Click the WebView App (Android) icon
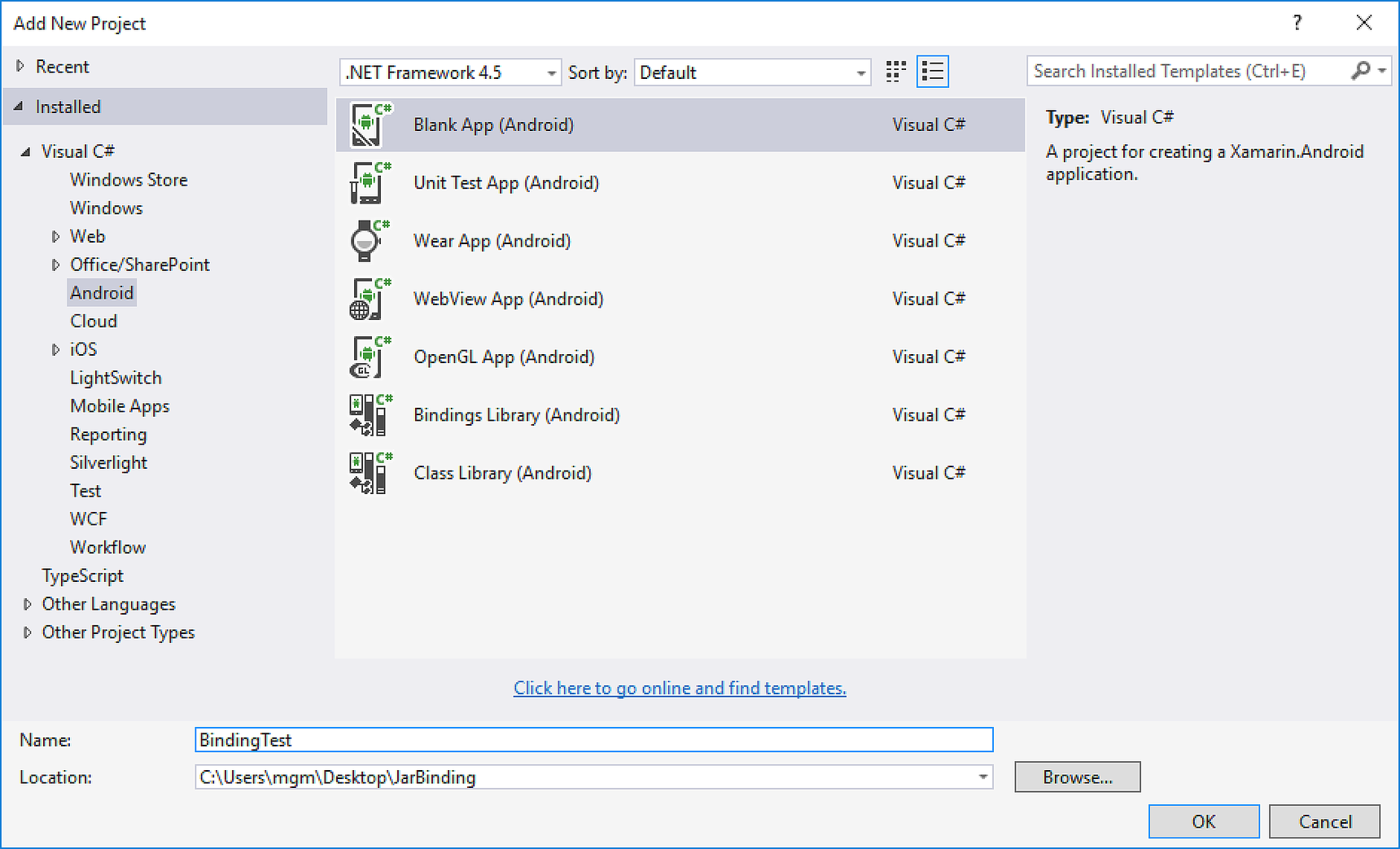Viewport: 1400px width, 849px height. coord(370,299)
